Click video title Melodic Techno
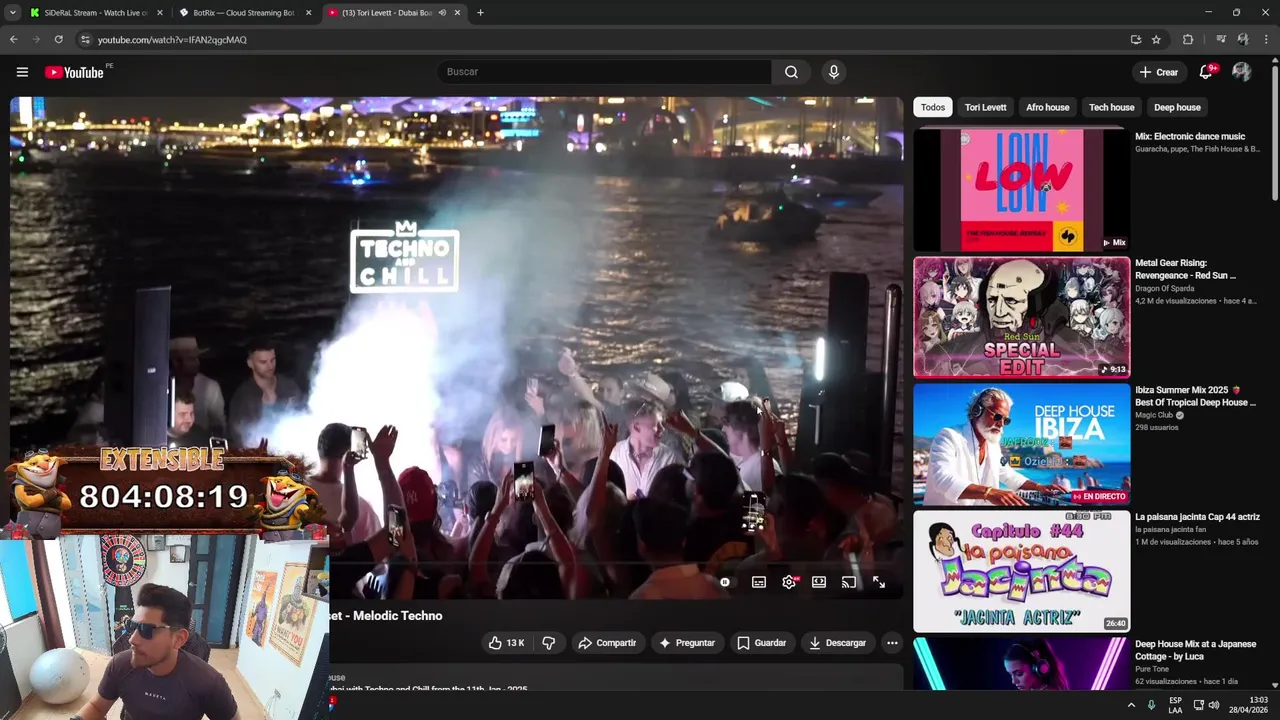The height and width of the screenshot is (720, 1280). click(x=386, y=616)
